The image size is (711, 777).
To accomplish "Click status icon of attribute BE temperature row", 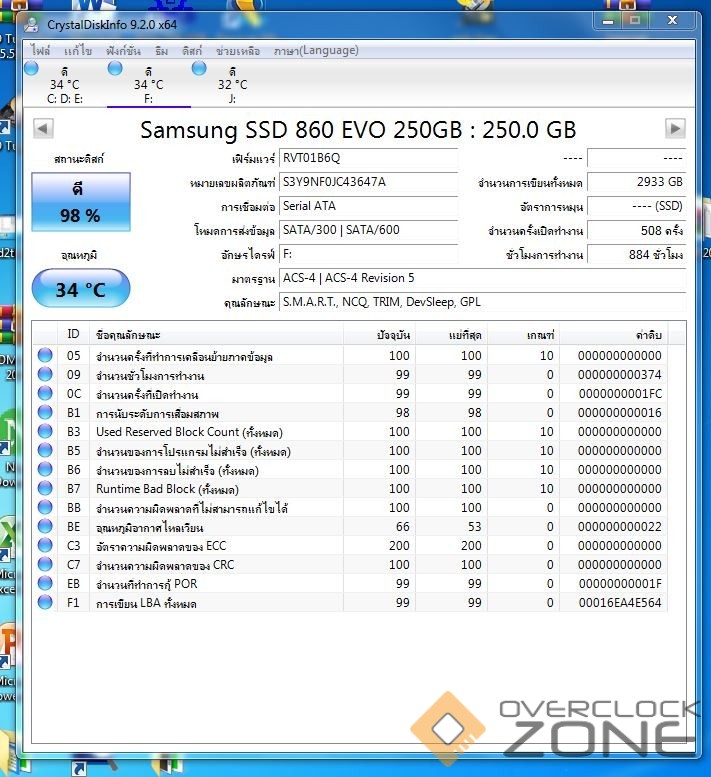I will coord(45,527).
